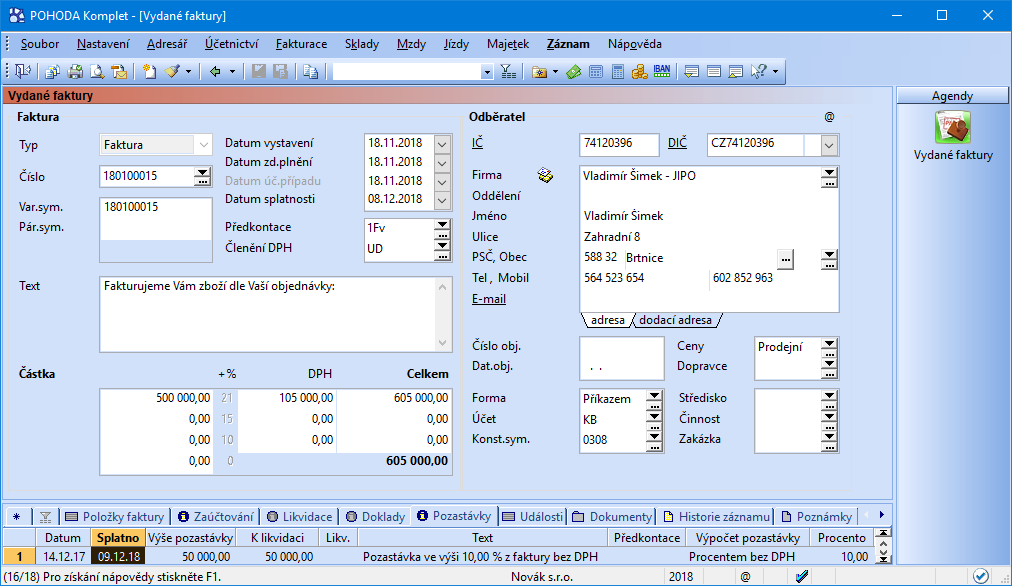Switch to Položky faktury tab
Screen dimensions: 1012x586
(116, 517)
